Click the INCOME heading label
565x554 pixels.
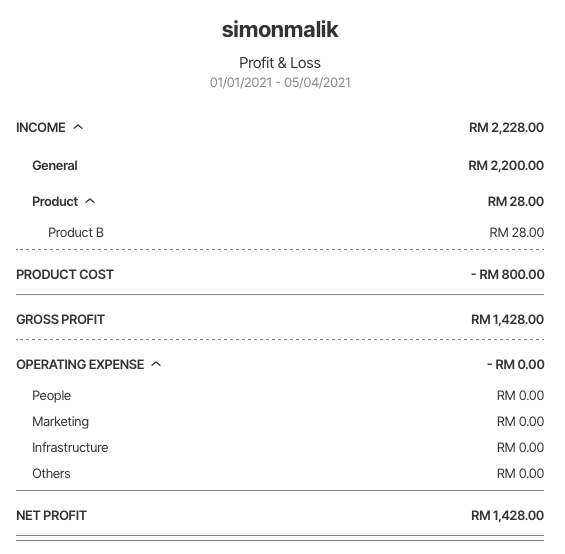(x=41, y=127)
